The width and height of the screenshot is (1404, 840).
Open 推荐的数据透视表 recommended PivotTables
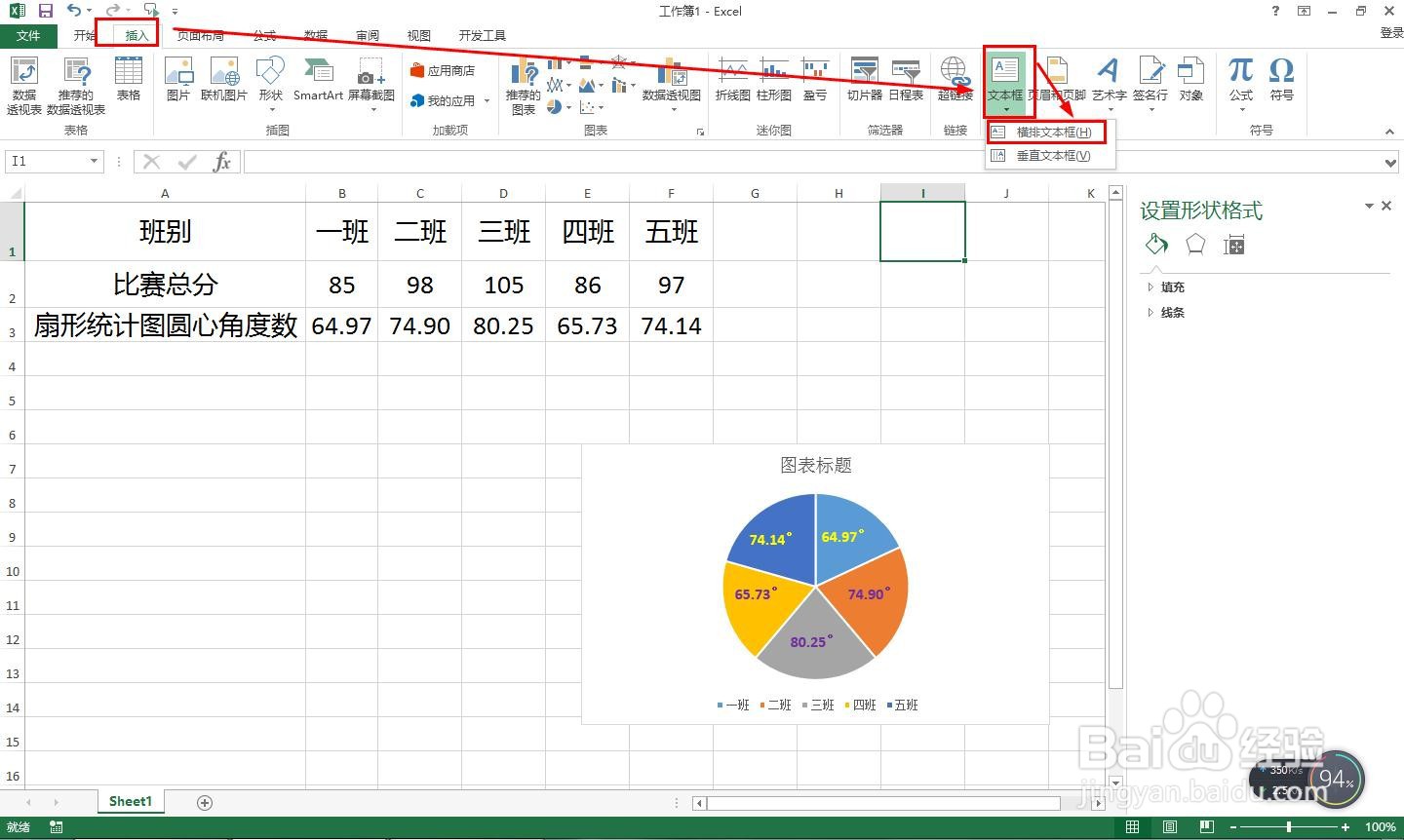[76, 86]
